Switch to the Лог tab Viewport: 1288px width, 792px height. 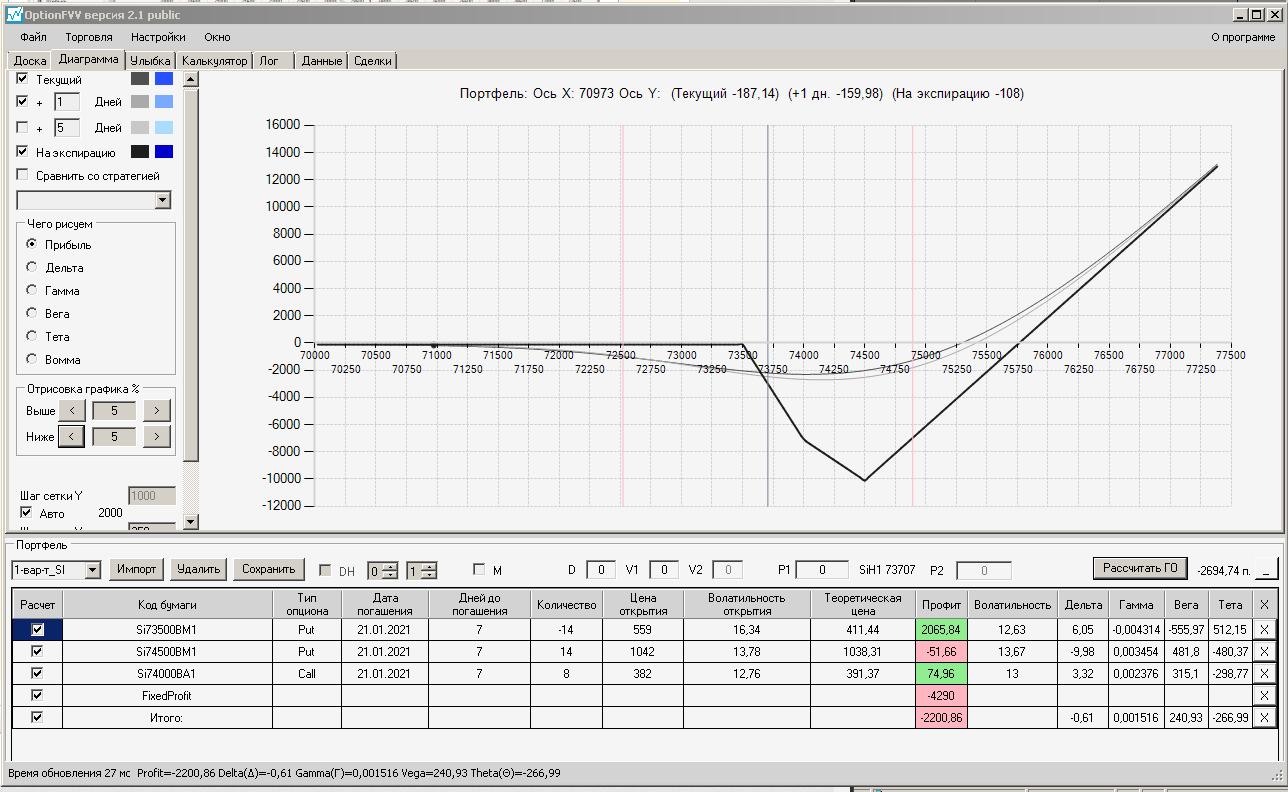(270, 61)
